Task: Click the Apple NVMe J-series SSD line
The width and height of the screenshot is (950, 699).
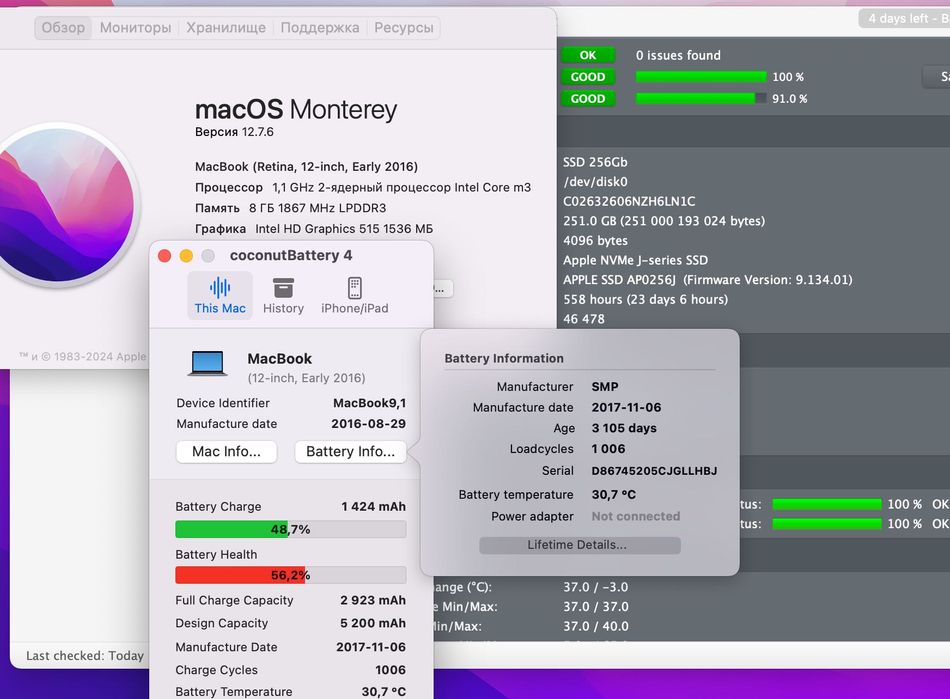Action: pos(635,260)
